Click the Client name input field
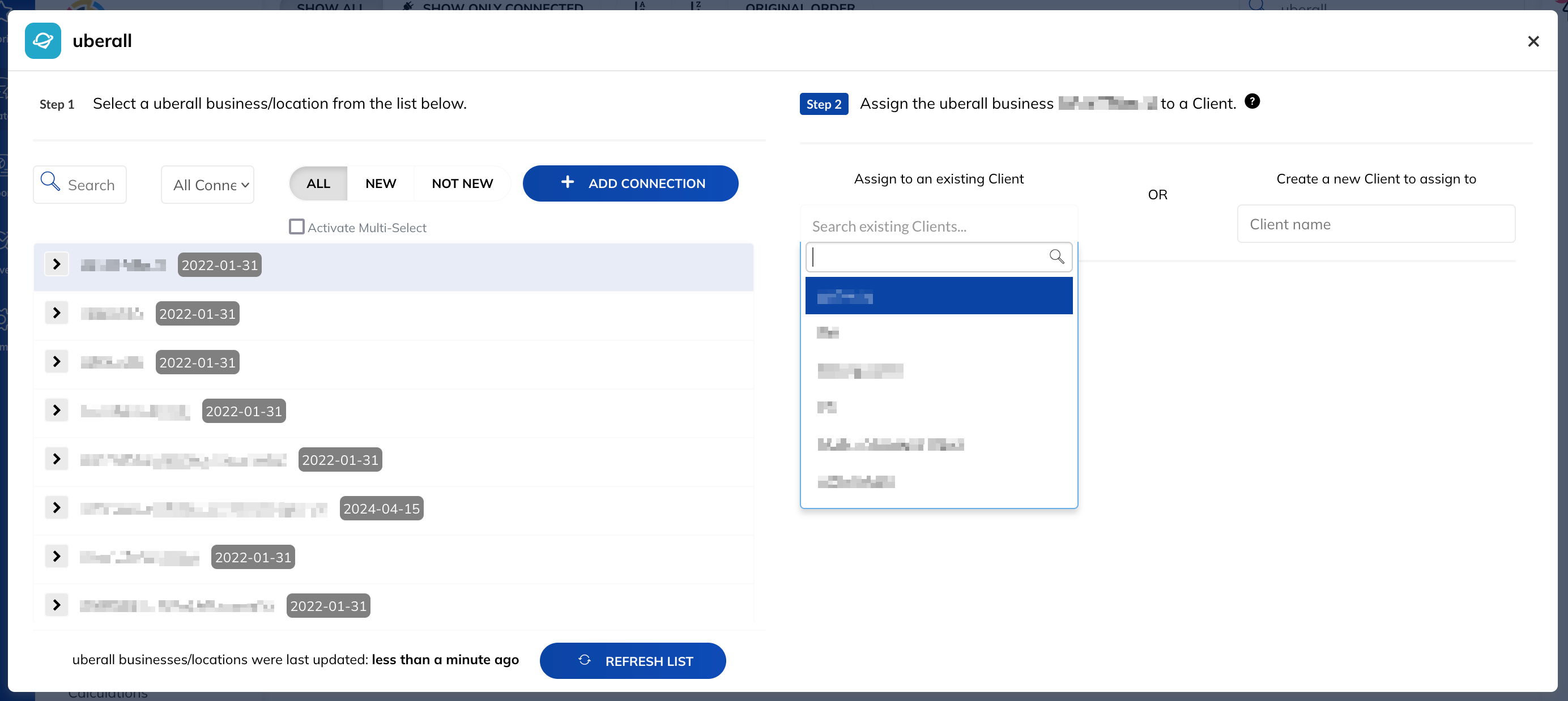 tap(1375, 225)
